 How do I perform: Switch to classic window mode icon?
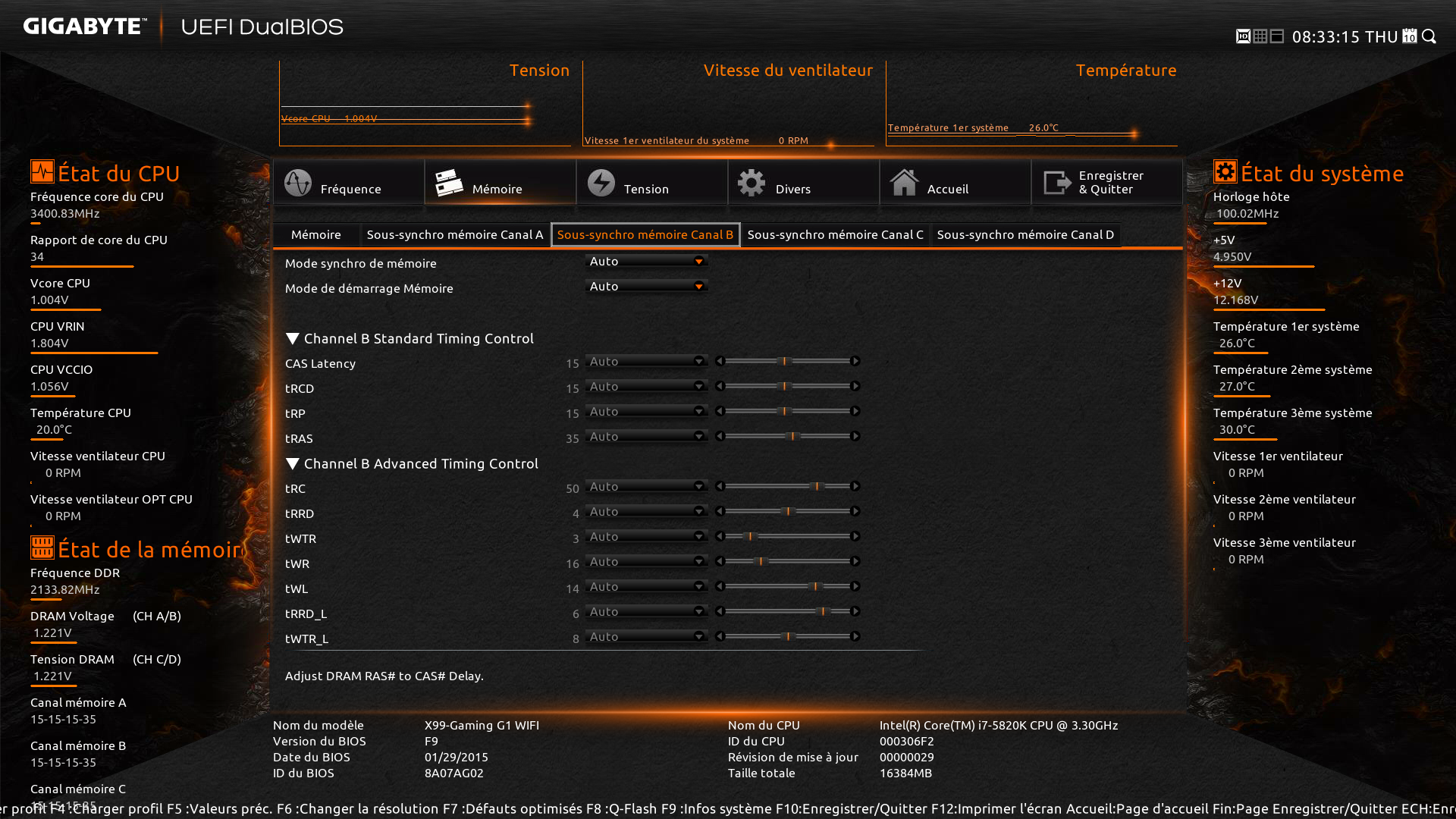tap(1277, 36)
